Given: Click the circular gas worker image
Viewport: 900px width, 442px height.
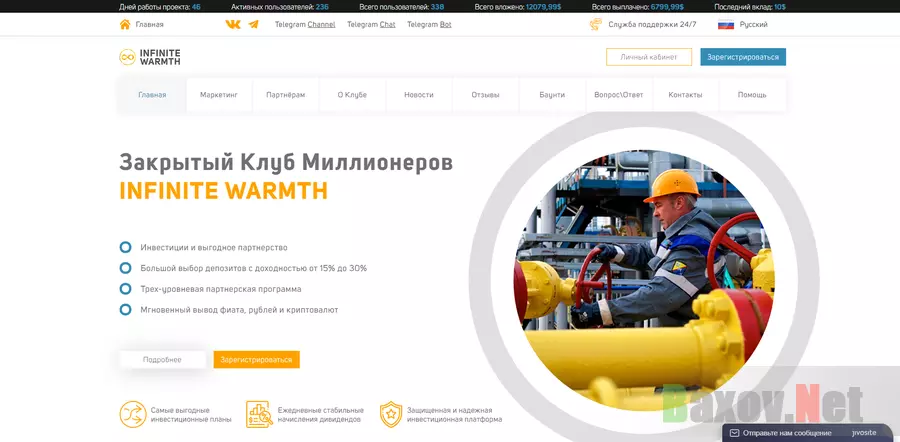Looking at the screenshot, I should 643,280.
